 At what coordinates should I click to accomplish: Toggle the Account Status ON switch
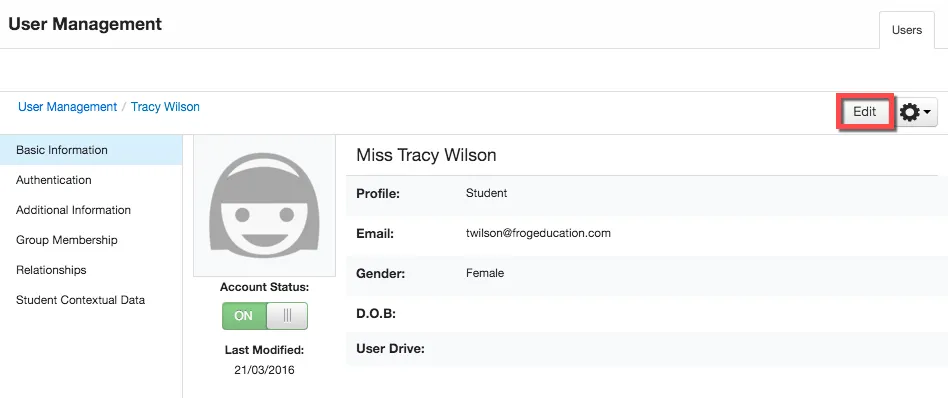(265, 316)
